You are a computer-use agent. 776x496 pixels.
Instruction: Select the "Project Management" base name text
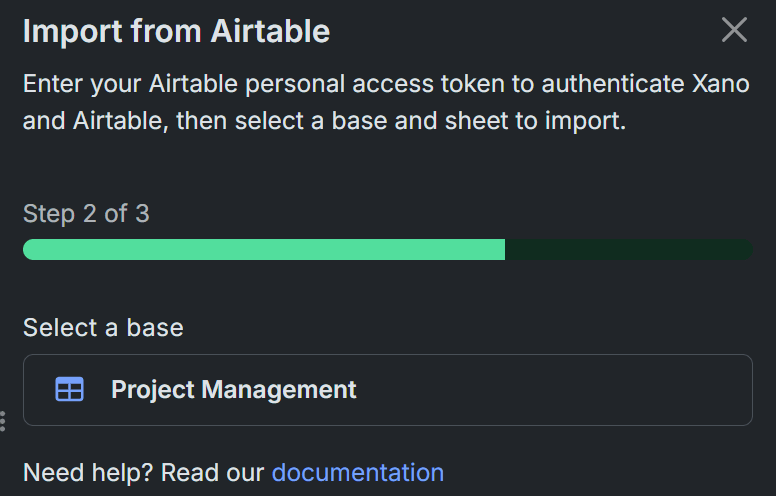[233, 390]
